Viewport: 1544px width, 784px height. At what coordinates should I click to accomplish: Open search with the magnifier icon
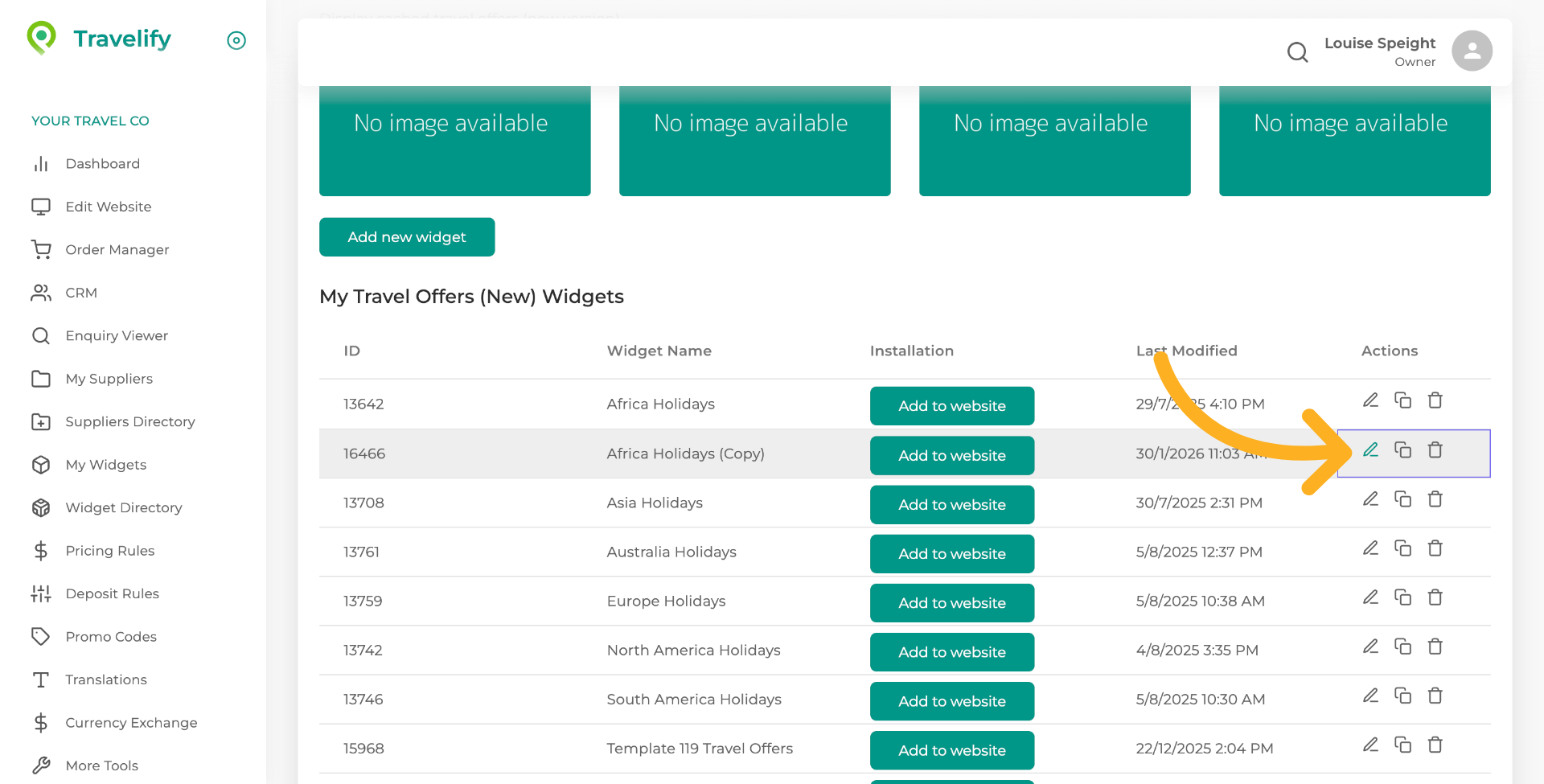(x=1297, y=52)
